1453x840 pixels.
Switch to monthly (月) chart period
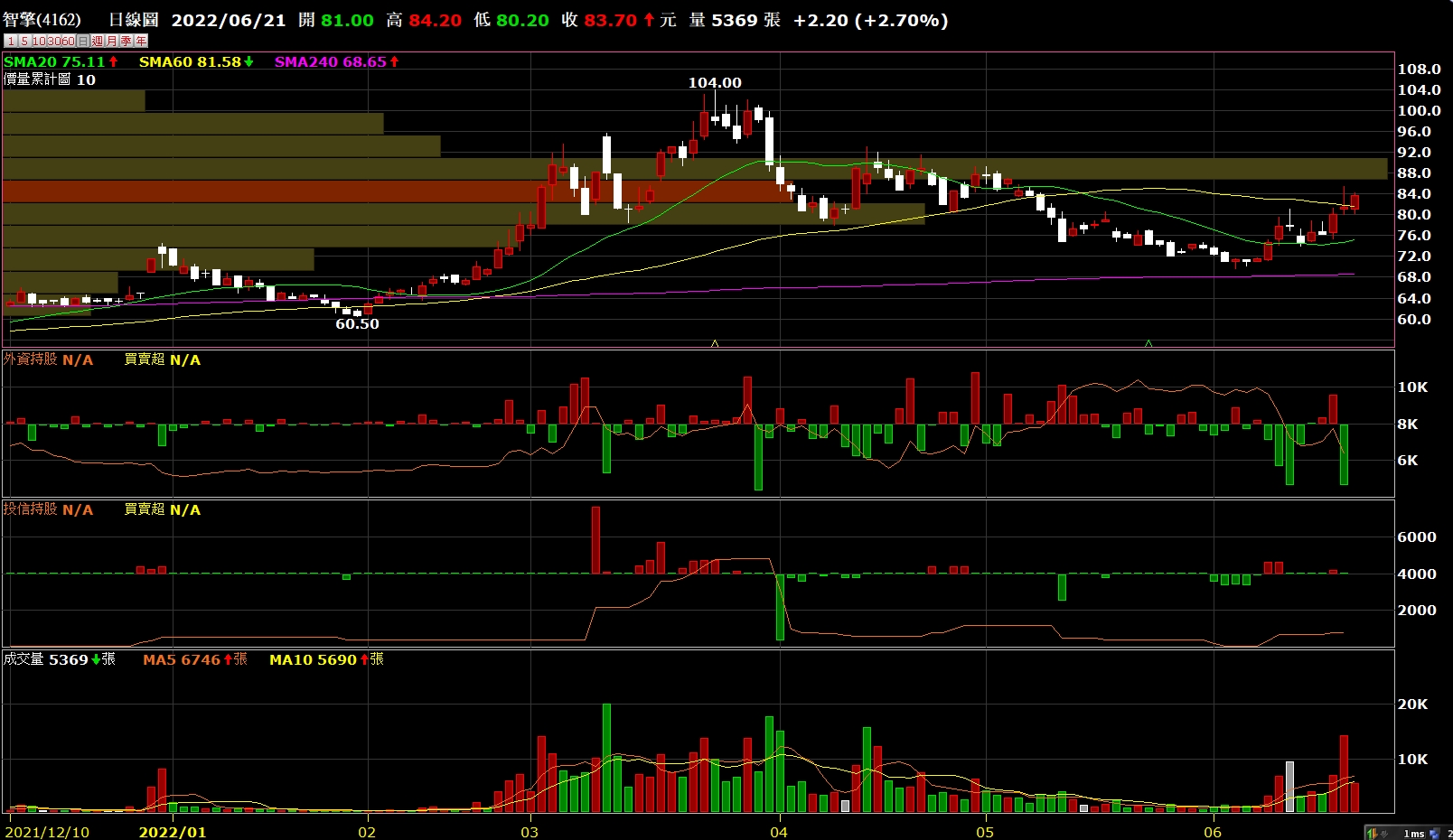(x=112, y=41)
